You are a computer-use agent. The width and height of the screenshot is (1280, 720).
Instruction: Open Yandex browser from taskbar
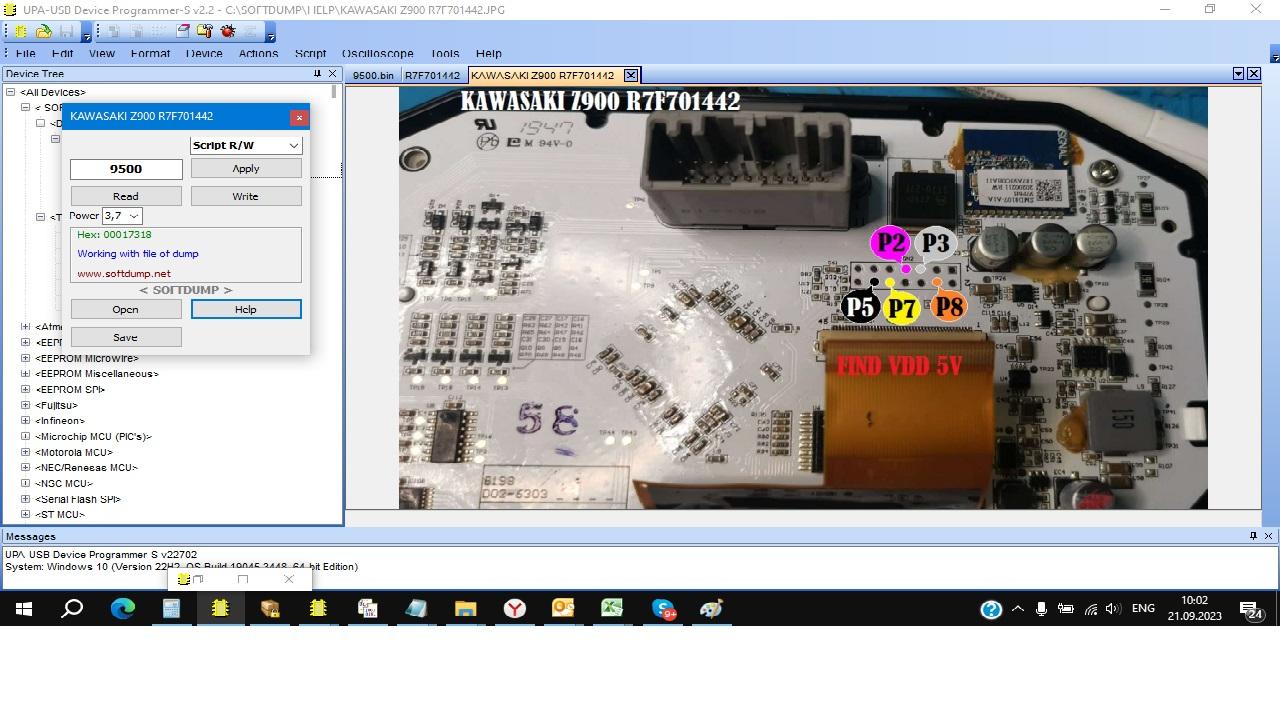pos(514,608)
